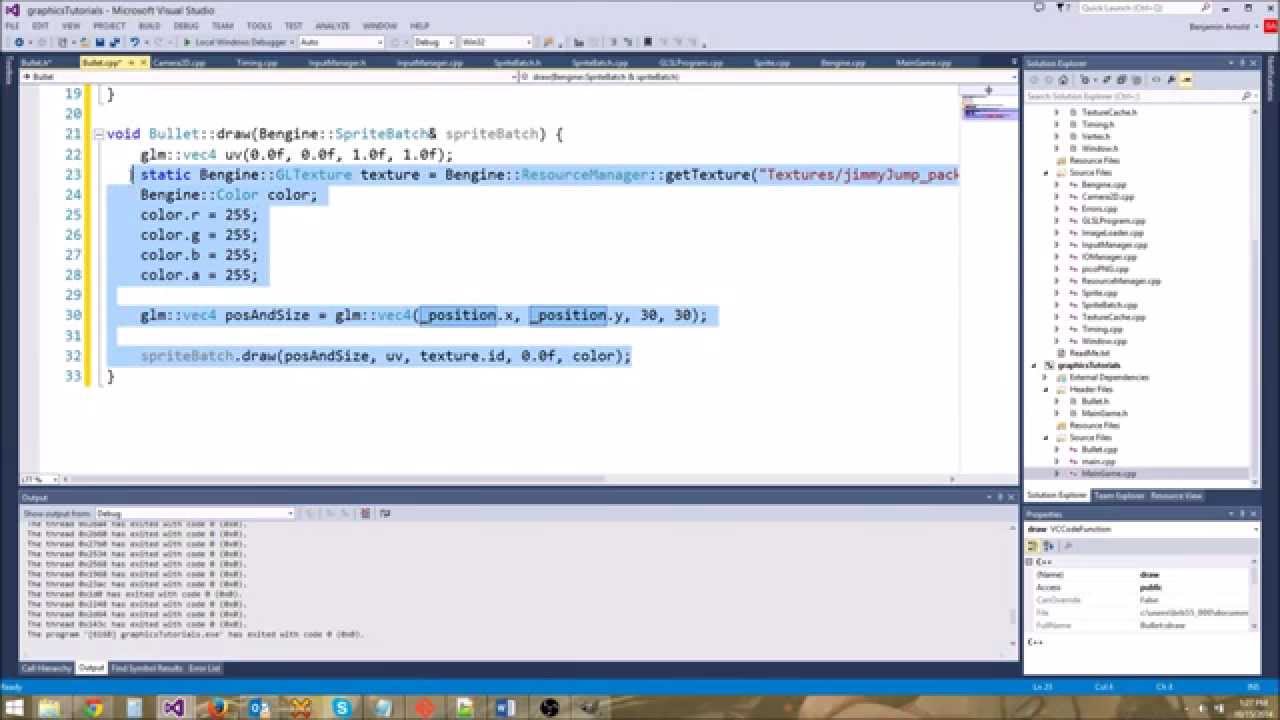This screenshot has height=720, width=1280.
Task: Toggle Word Wrap icon in Output toolbar
Action: (385, 513)
